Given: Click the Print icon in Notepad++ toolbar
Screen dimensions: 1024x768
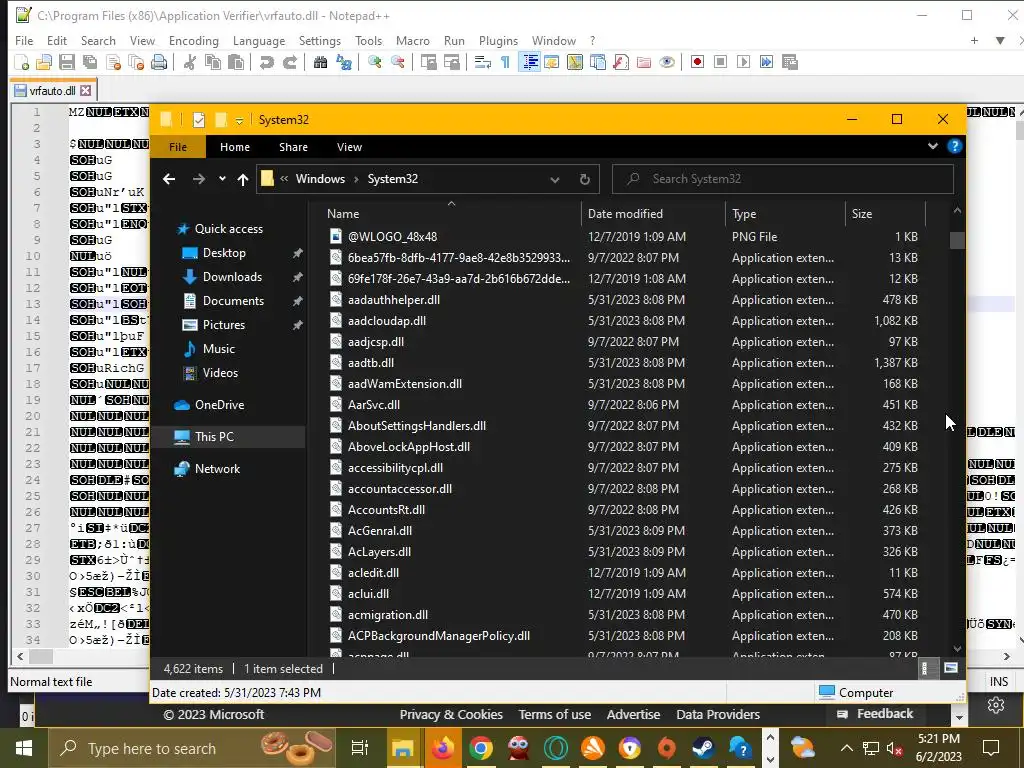Looking at the screenshot, I should pyautogui.click(x=159, y=62).
